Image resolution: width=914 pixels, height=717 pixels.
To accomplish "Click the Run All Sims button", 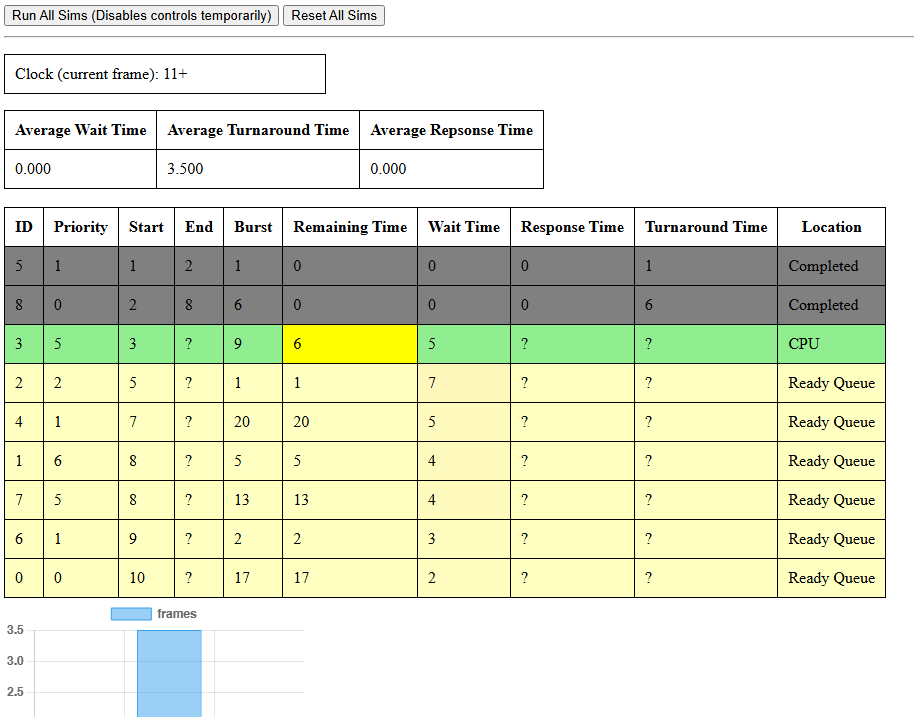I will pyautogui.click(x=141, y=16).
